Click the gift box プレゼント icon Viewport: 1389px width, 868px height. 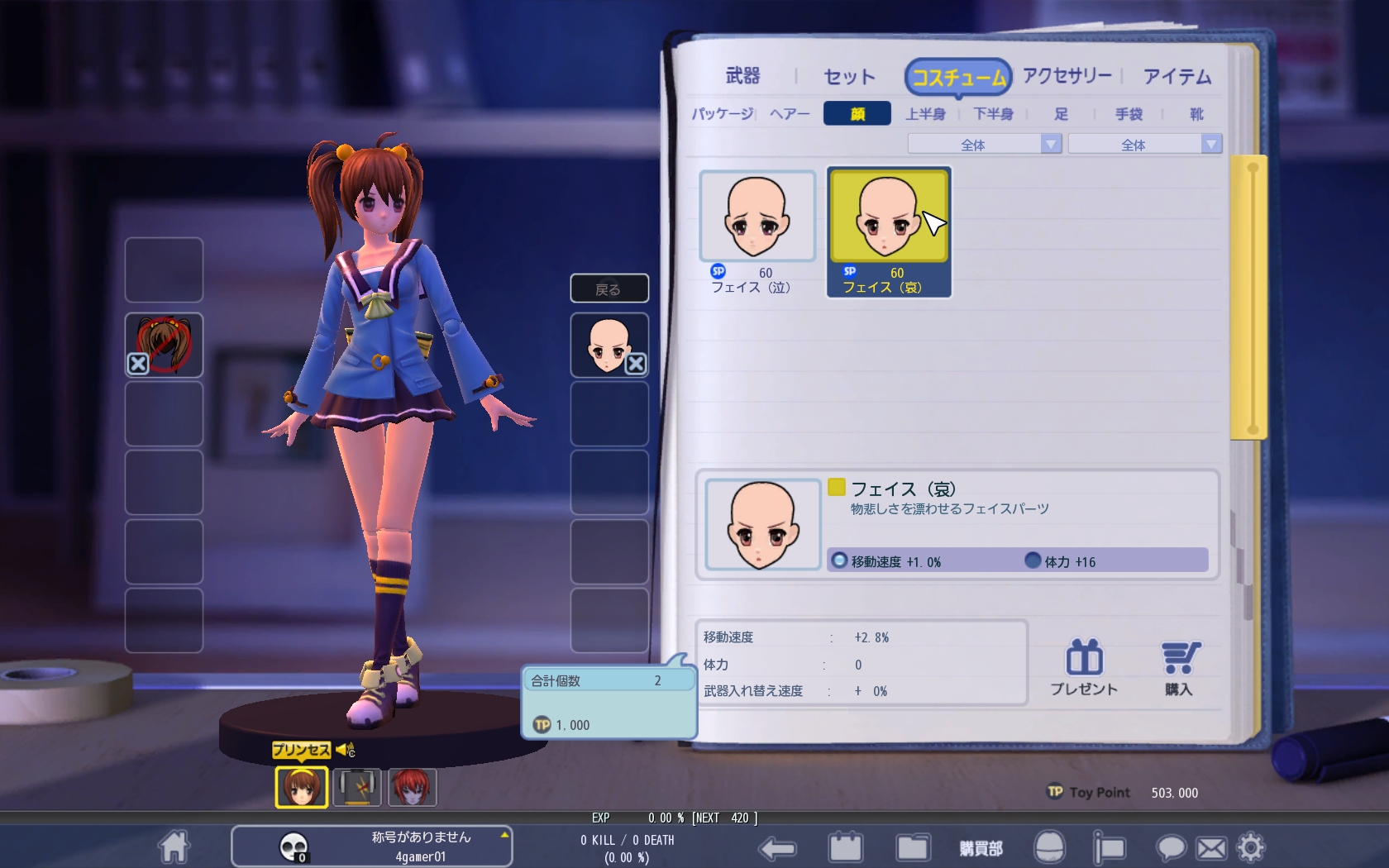click(x=1084, y=668)
